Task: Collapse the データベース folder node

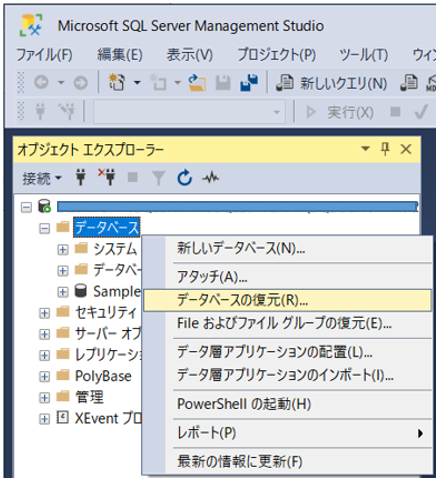Action: click(44, 228)
